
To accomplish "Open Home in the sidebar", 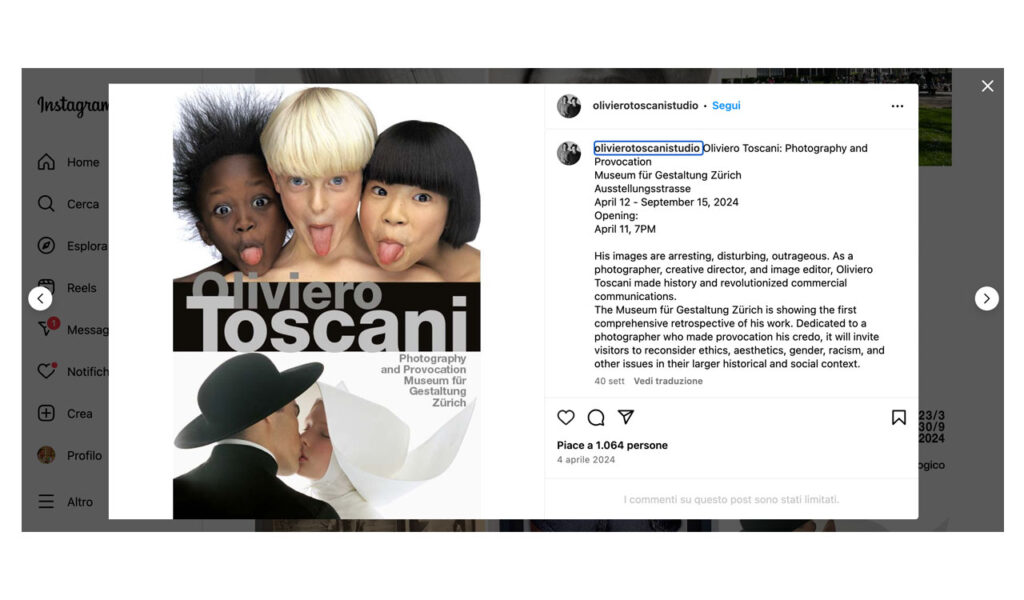I will click(x=68, y=162).
